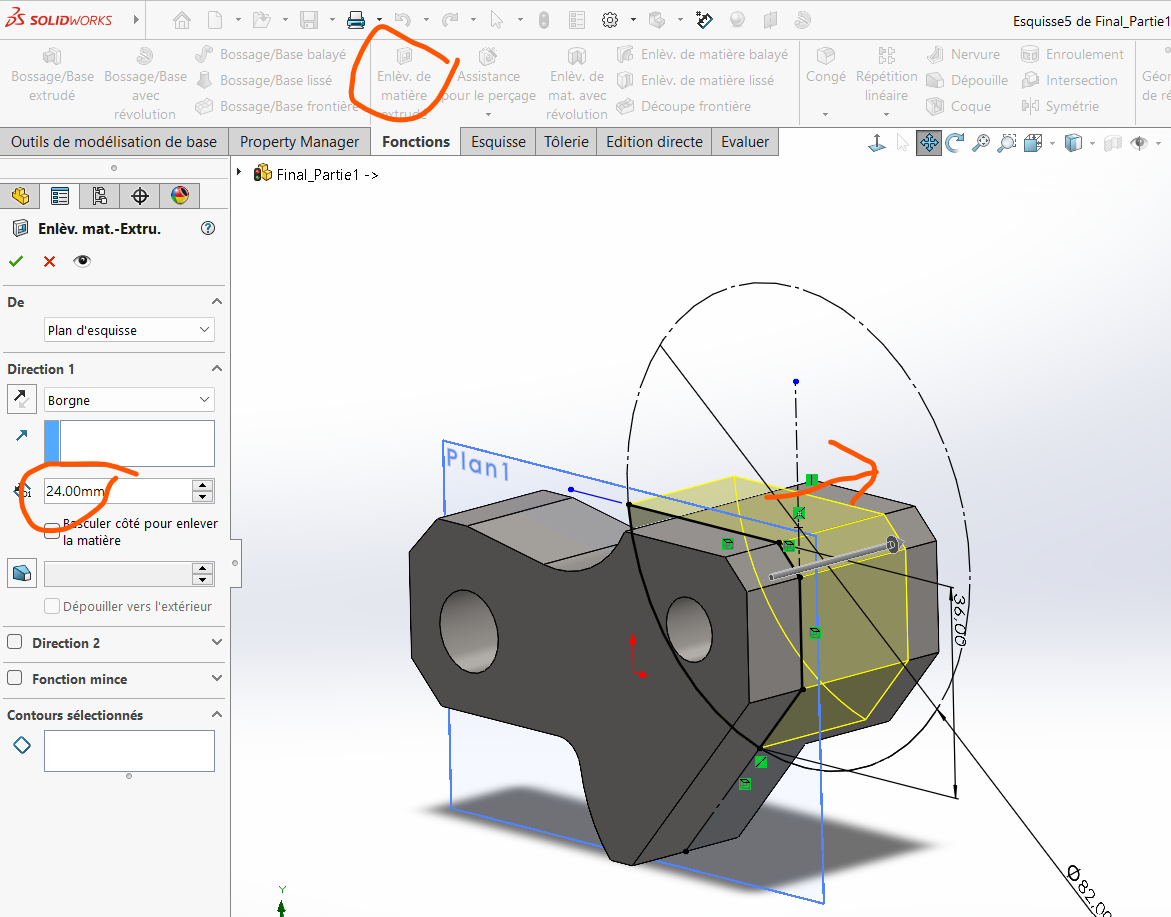Image resolution: width=1171 pixels, height=917 pixels.
Task: Click the zoom to fit magnifier icon
Action: point(981,143)
